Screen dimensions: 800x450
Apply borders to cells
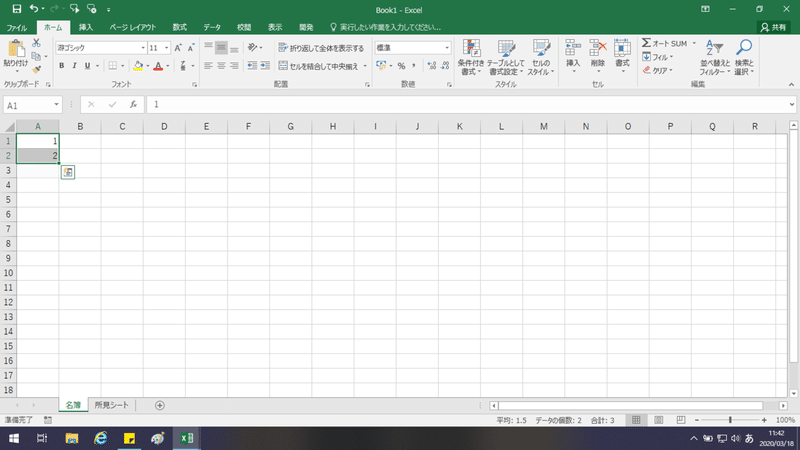(113, 66)
